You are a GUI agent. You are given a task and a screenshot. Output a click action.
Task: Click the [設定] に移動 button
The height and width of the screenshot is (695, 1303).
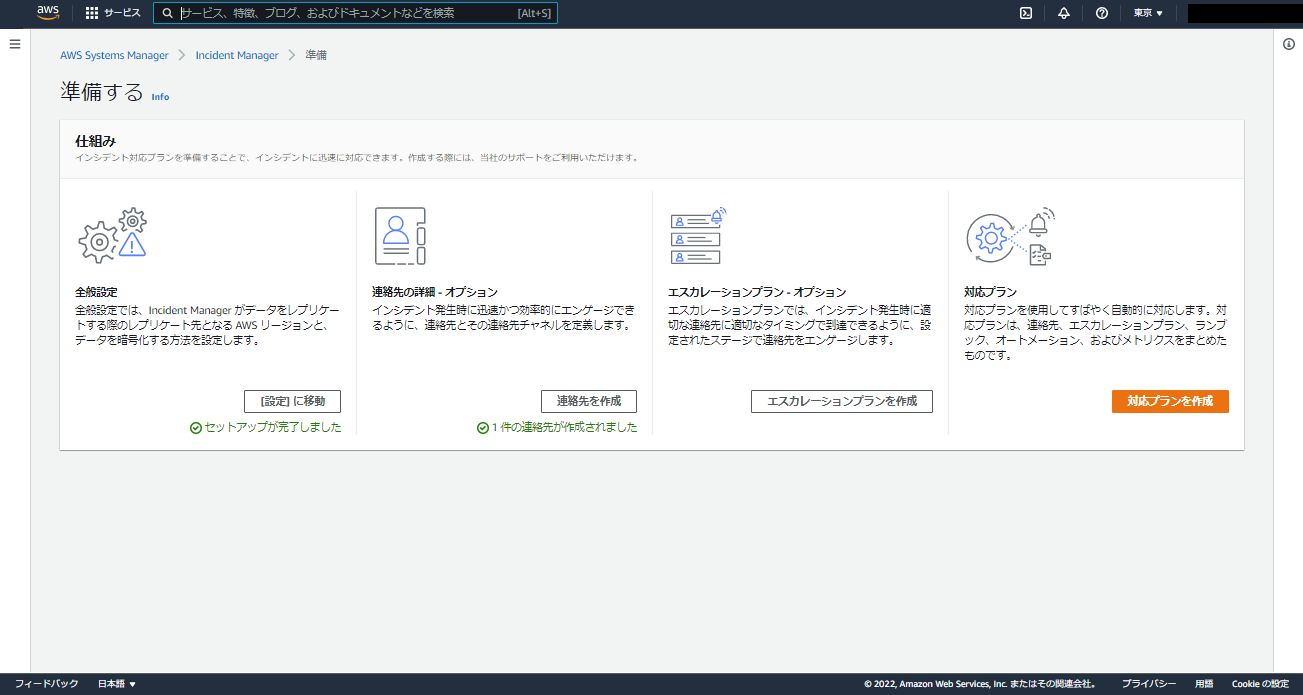(292, 401)
